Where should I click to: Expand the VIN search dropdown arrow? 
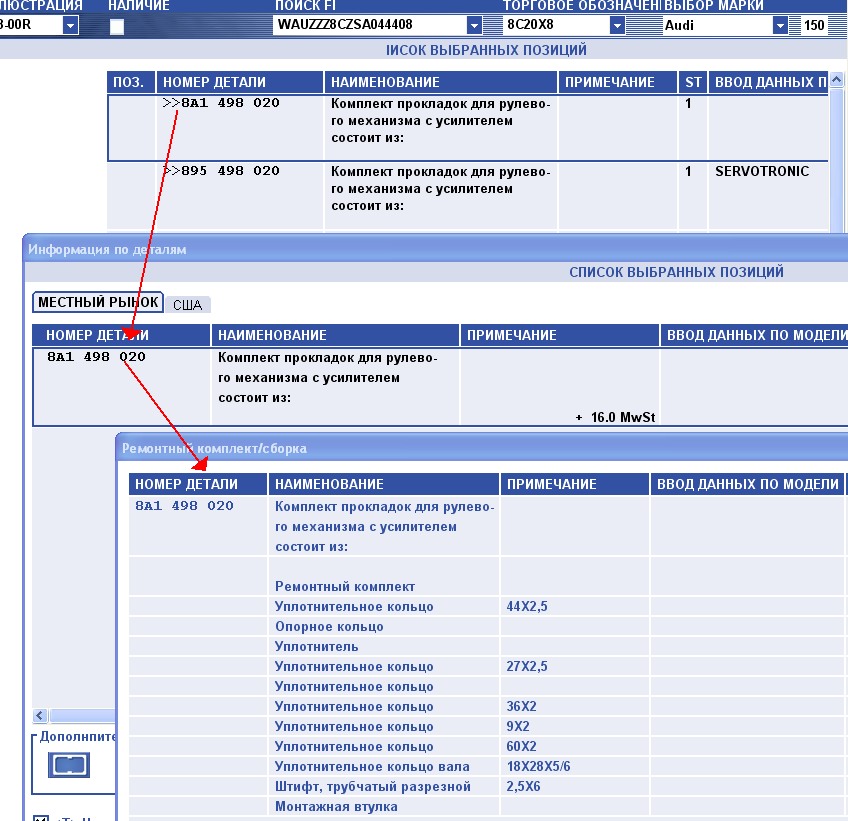pos(474,25)
